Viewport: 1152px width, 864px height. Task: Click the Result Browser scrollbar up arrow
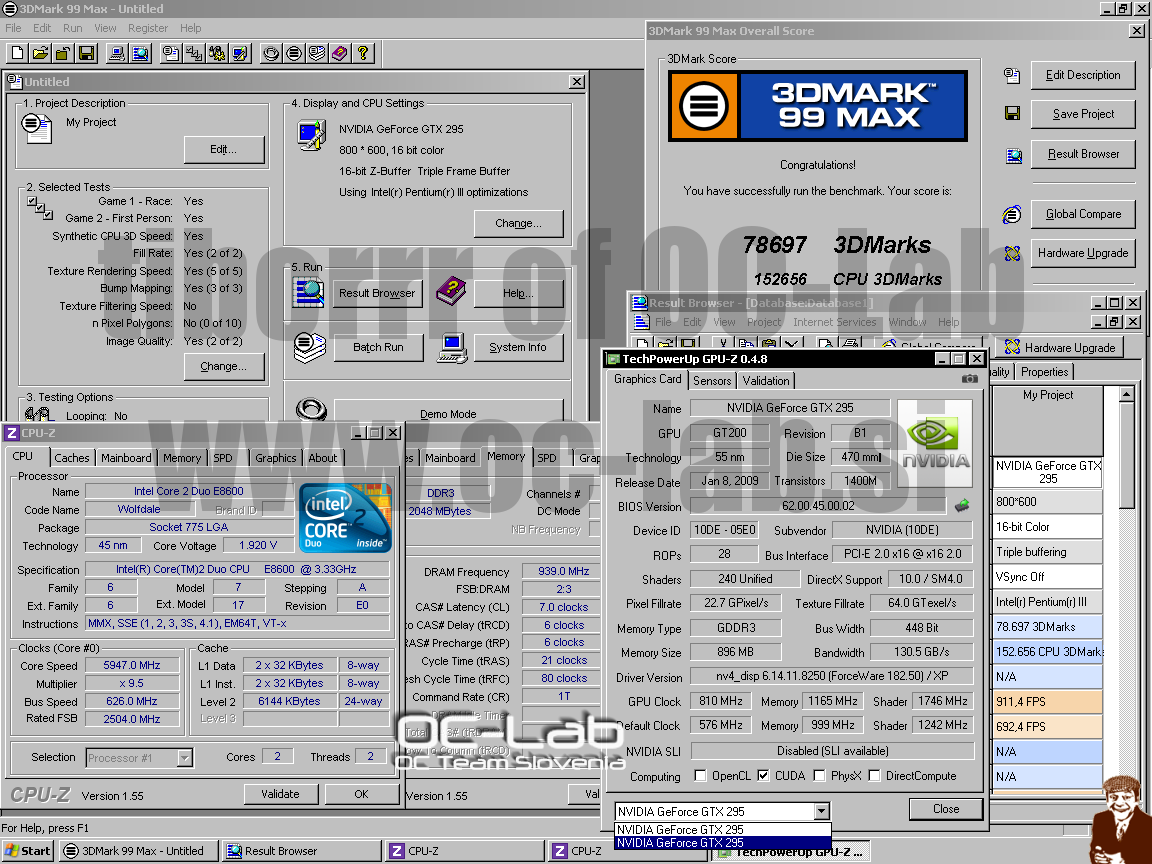[1126, 395]
